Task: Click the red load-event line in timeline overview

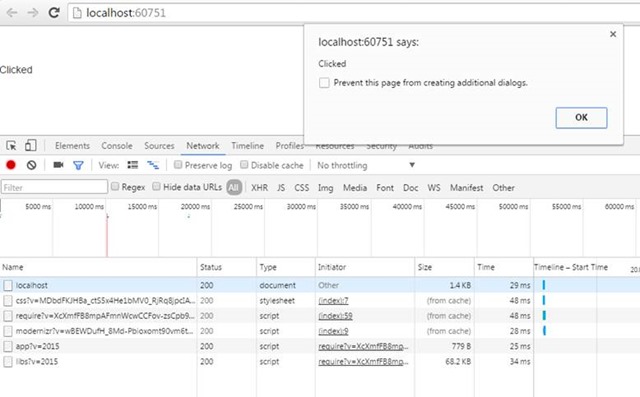Action: [x=107, y=235]
